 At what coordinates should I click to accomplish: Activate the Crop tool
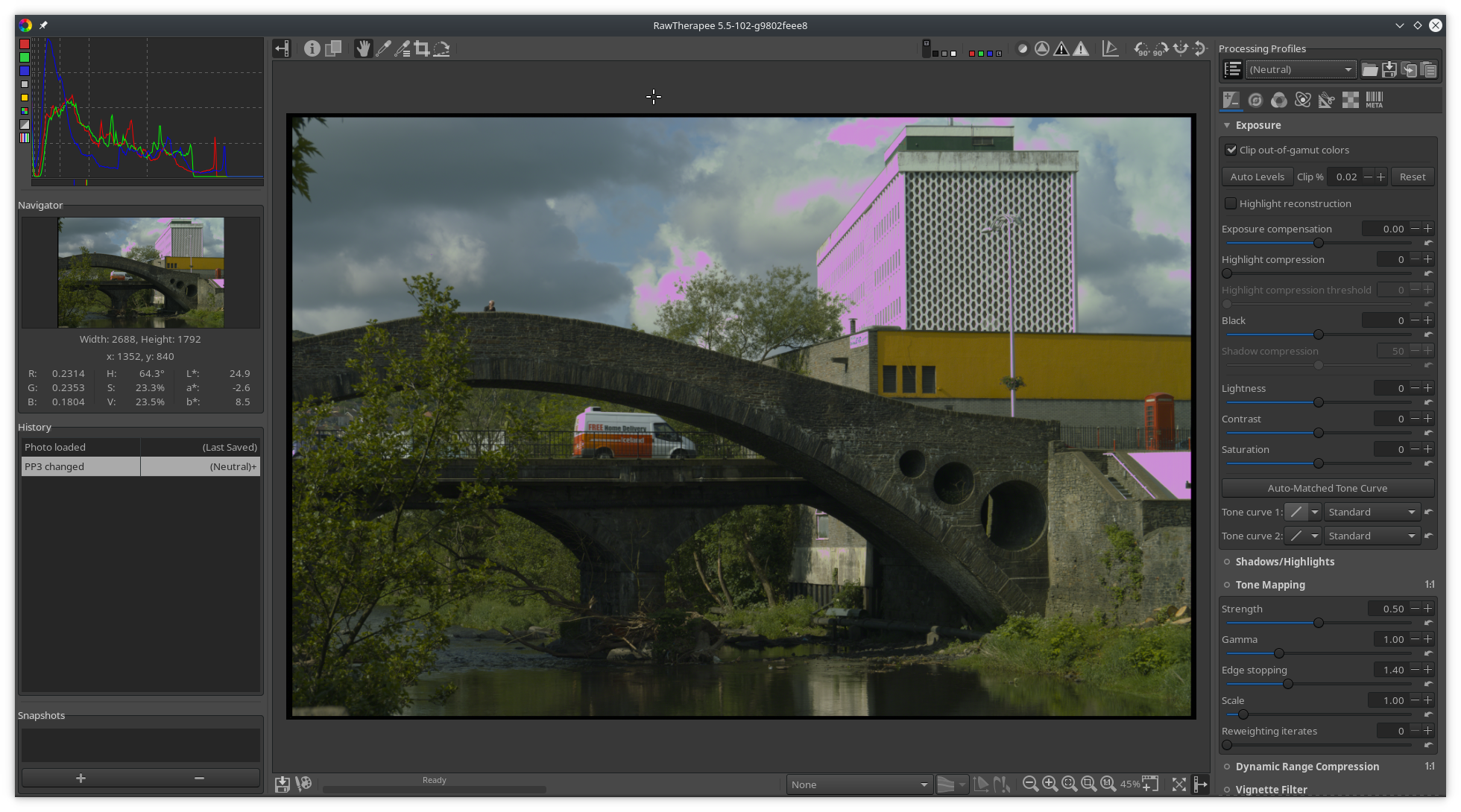point(422,48)
